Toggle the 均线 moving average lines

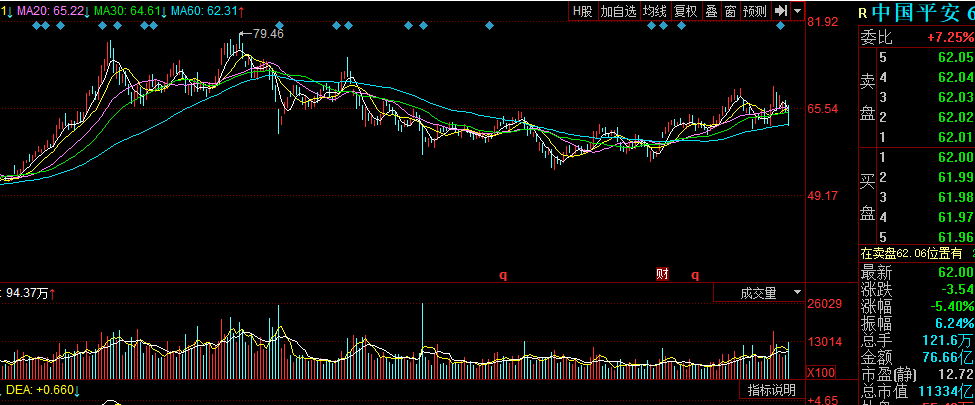(x=654, y=11)
